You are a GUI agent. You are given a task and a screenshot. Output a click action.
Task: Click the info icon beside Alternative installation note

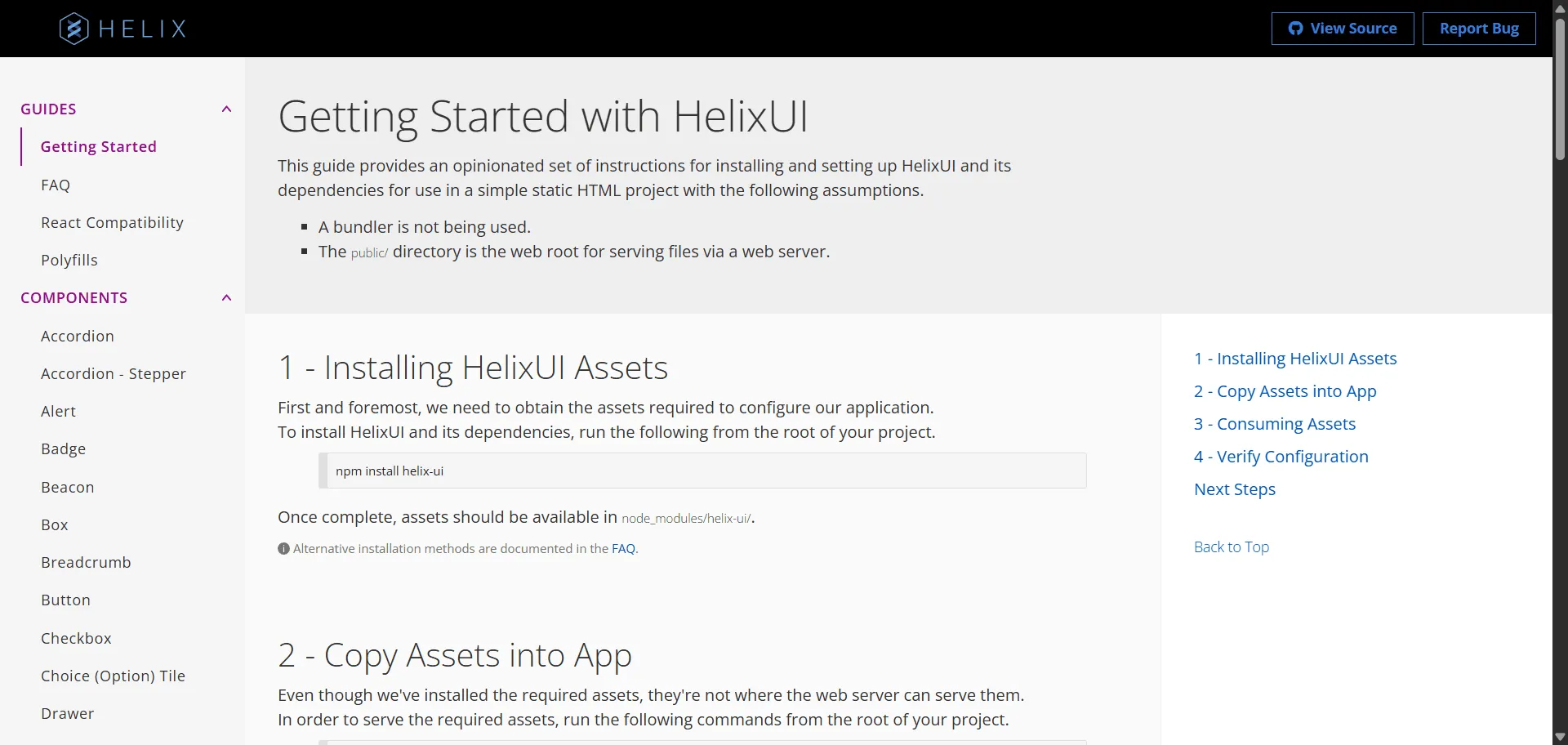(283, 549)
